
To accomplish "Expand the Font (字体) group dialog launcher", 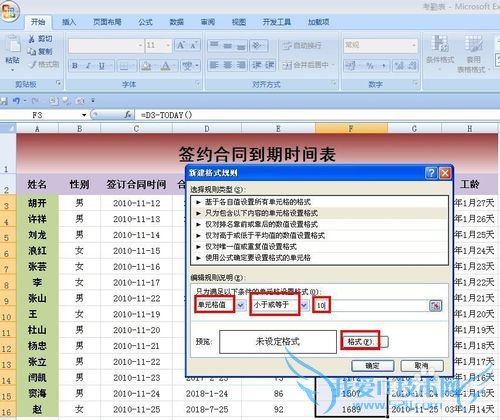I will pyautogui.click(x=198, y=83).
